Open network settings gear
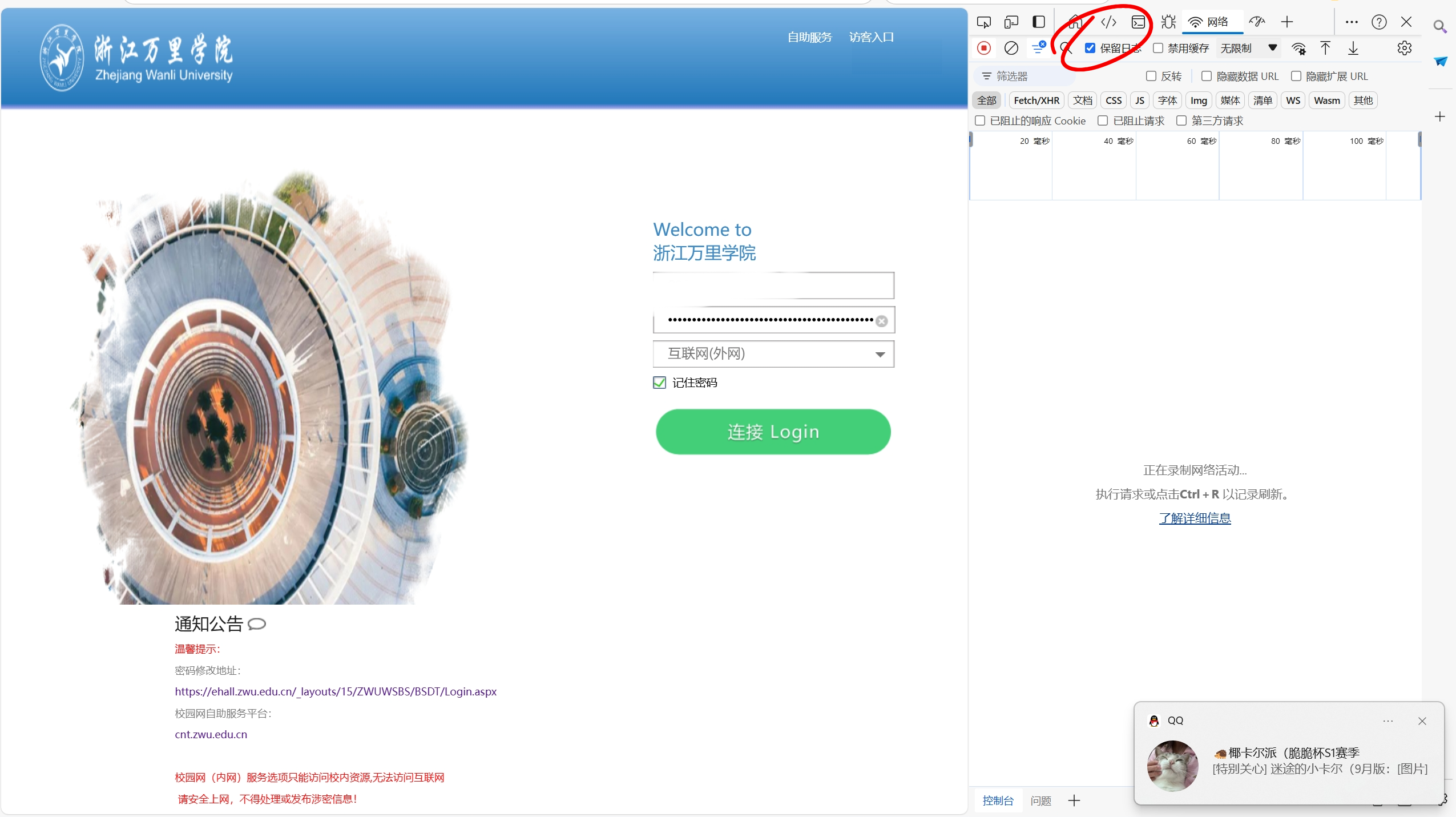Viewport: 1456px width, 817px height. point(1404,48)
